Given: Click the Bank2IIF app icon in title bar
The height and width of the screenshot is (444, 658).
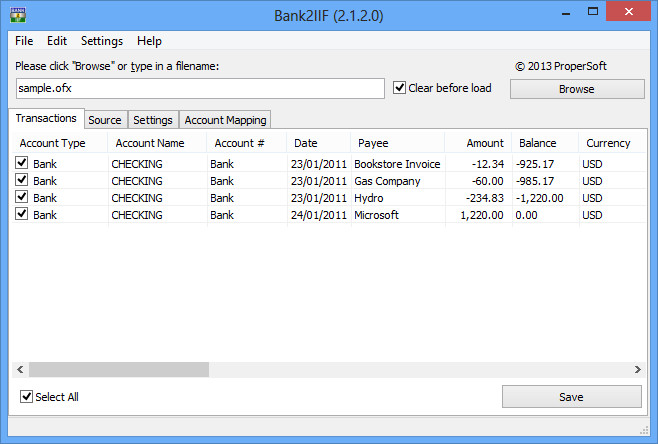Looking at the screenshot, I should tap(18, 15).
